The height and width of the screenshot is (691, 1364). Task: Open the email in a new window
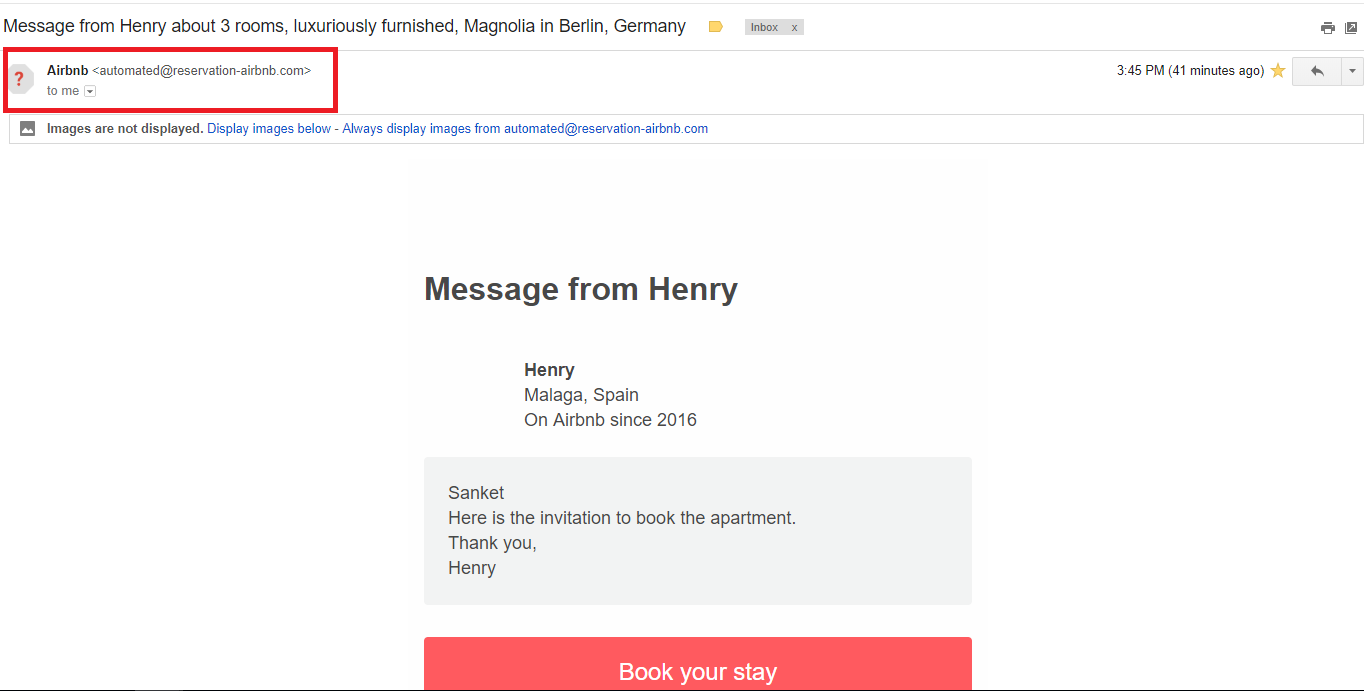[x=1351, y=28]
